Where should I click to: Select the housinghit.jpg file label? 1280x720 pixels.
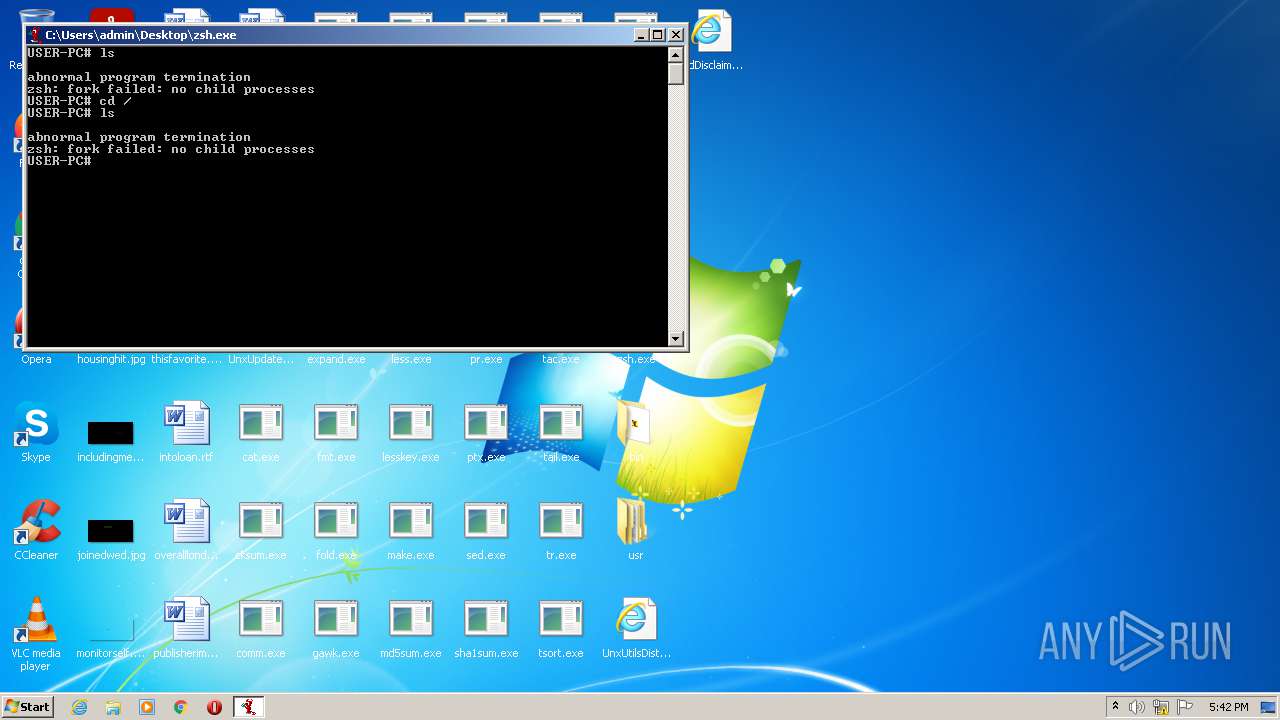click(111, 359)
